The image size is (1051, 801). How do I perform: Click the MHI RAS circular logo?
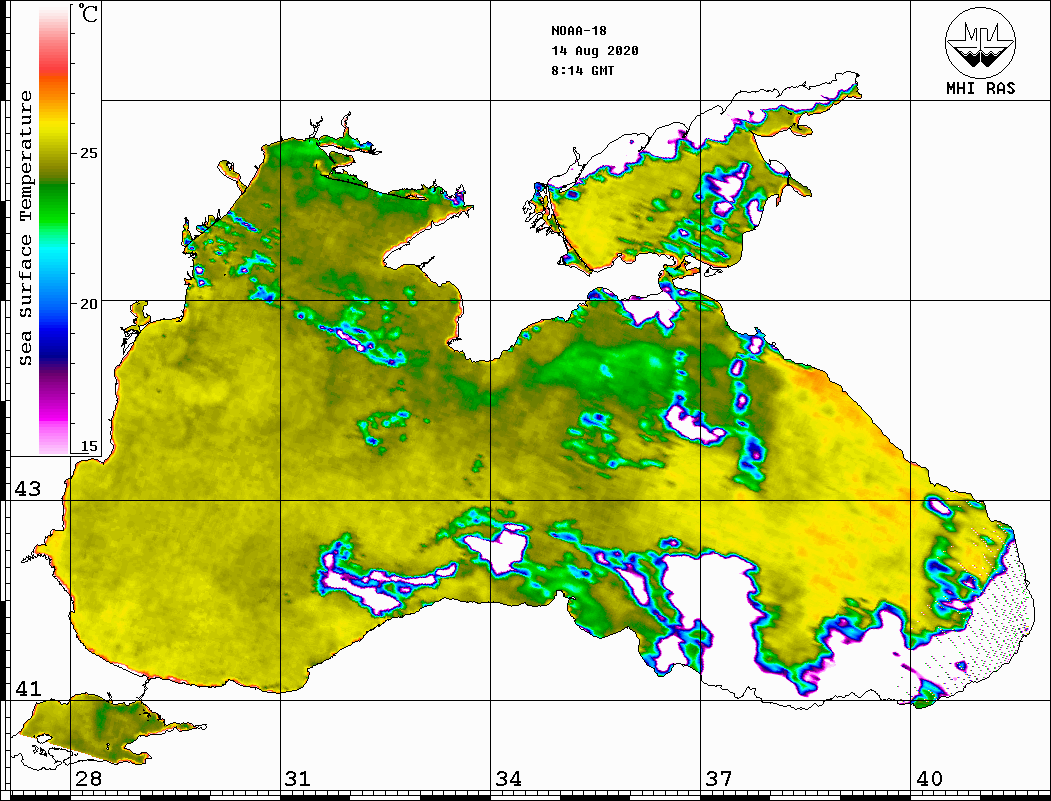point(980,42)
